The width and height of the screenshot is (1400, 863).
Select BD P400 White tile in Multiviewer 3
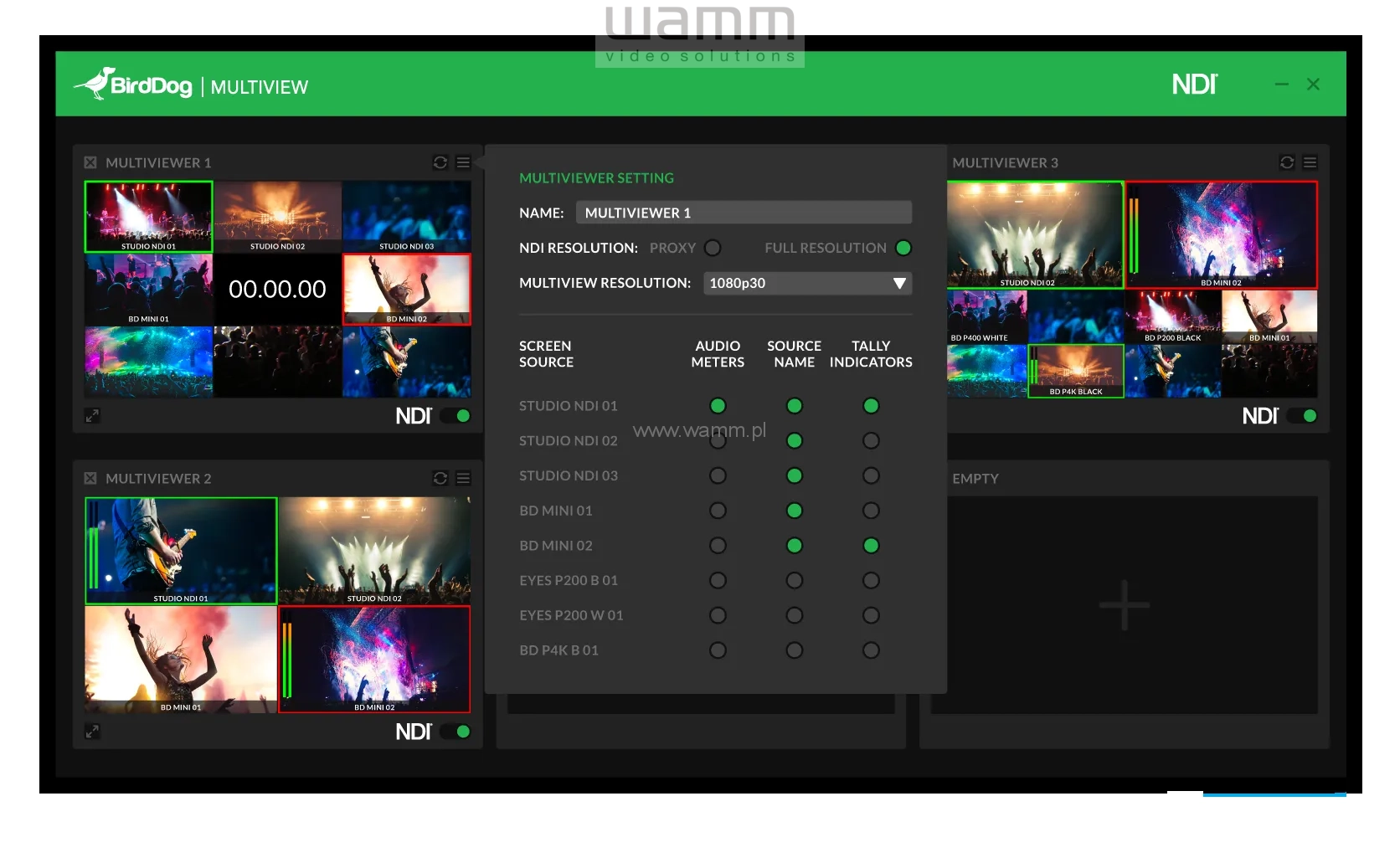tap(987, 317)
